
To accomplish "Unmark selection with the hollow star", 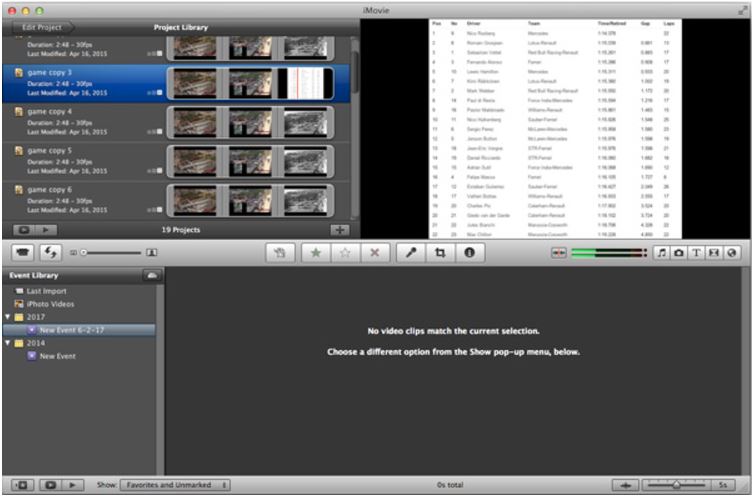I will pos(345,253).
